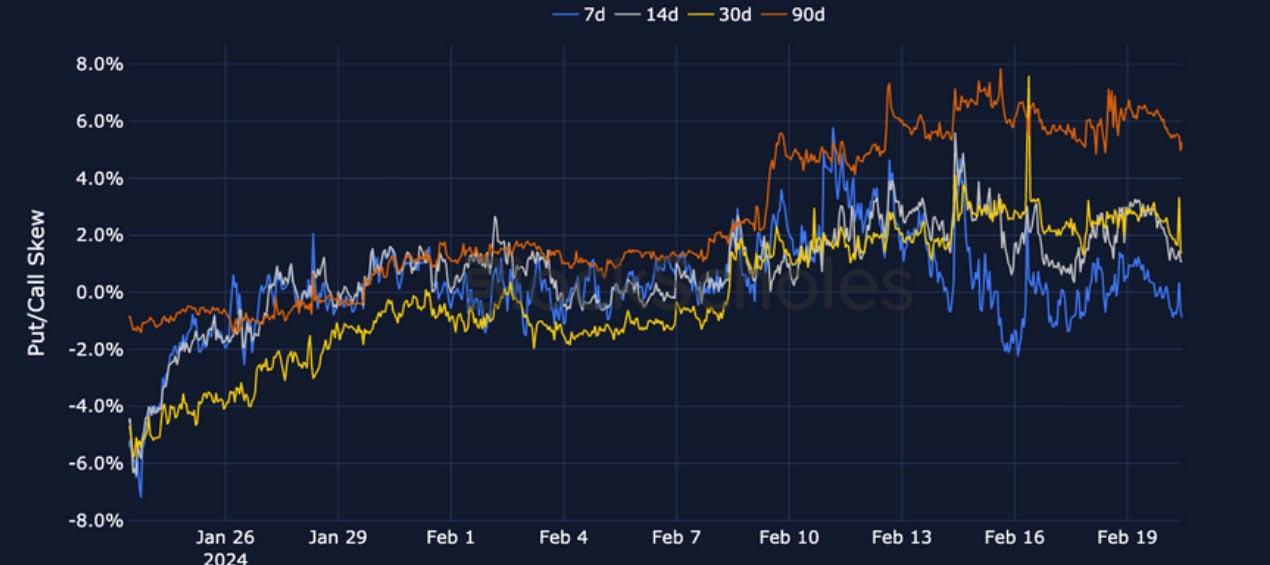Click the Feb 1 x-axis date label
The image size is (1270, 565).
tap(451, 538)
